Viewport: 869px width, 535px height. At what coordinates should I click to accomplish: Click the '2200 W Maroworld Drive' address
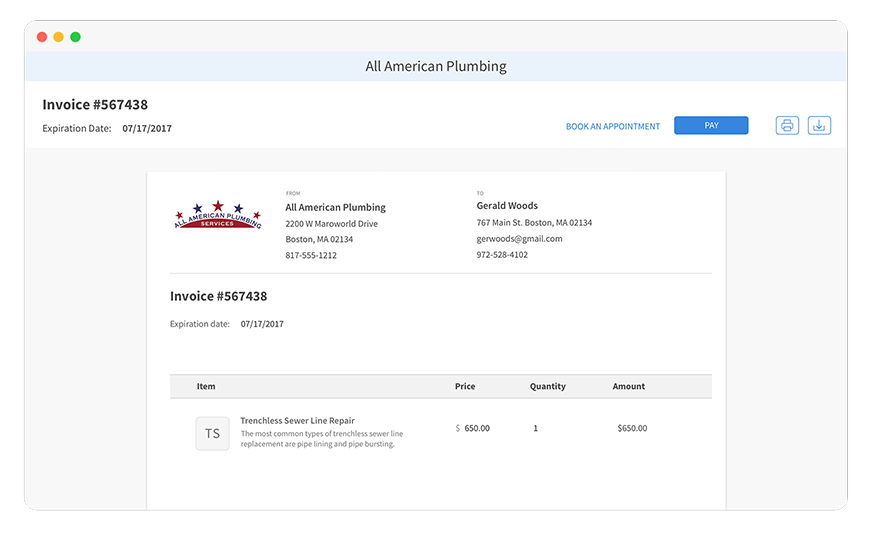pos(331,224)
